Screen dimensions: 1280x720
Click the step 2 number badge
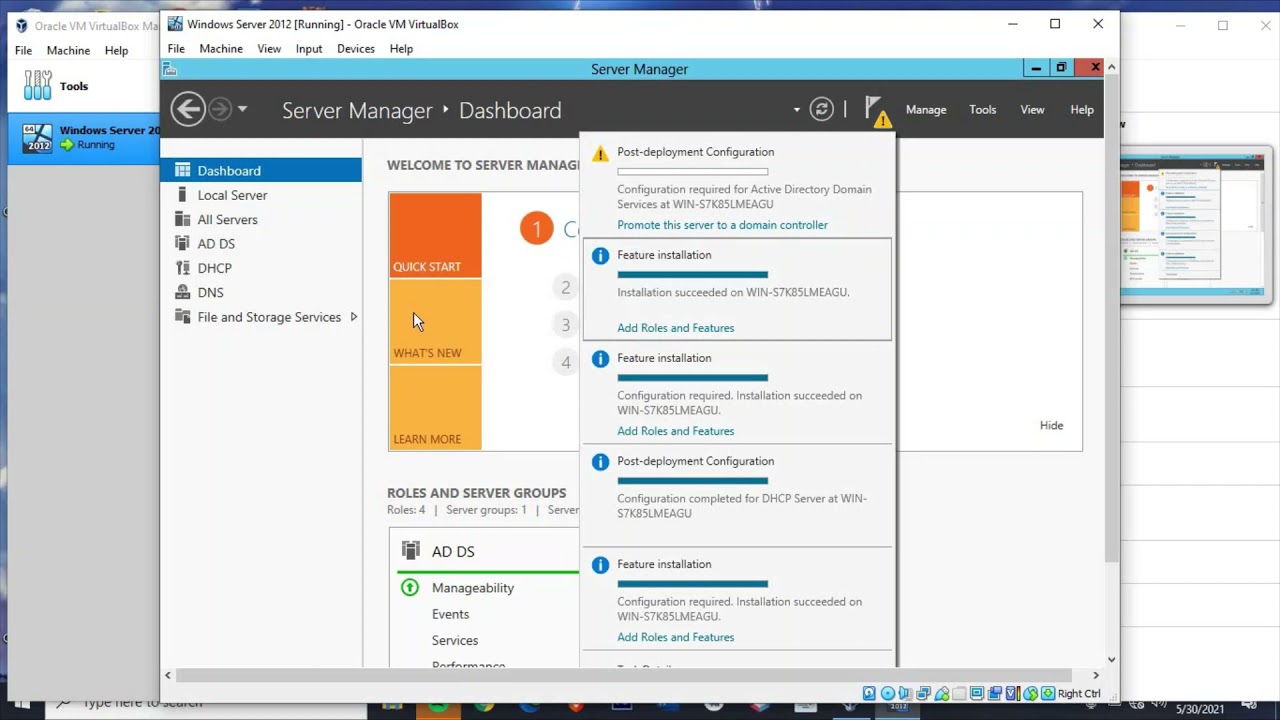565,288
